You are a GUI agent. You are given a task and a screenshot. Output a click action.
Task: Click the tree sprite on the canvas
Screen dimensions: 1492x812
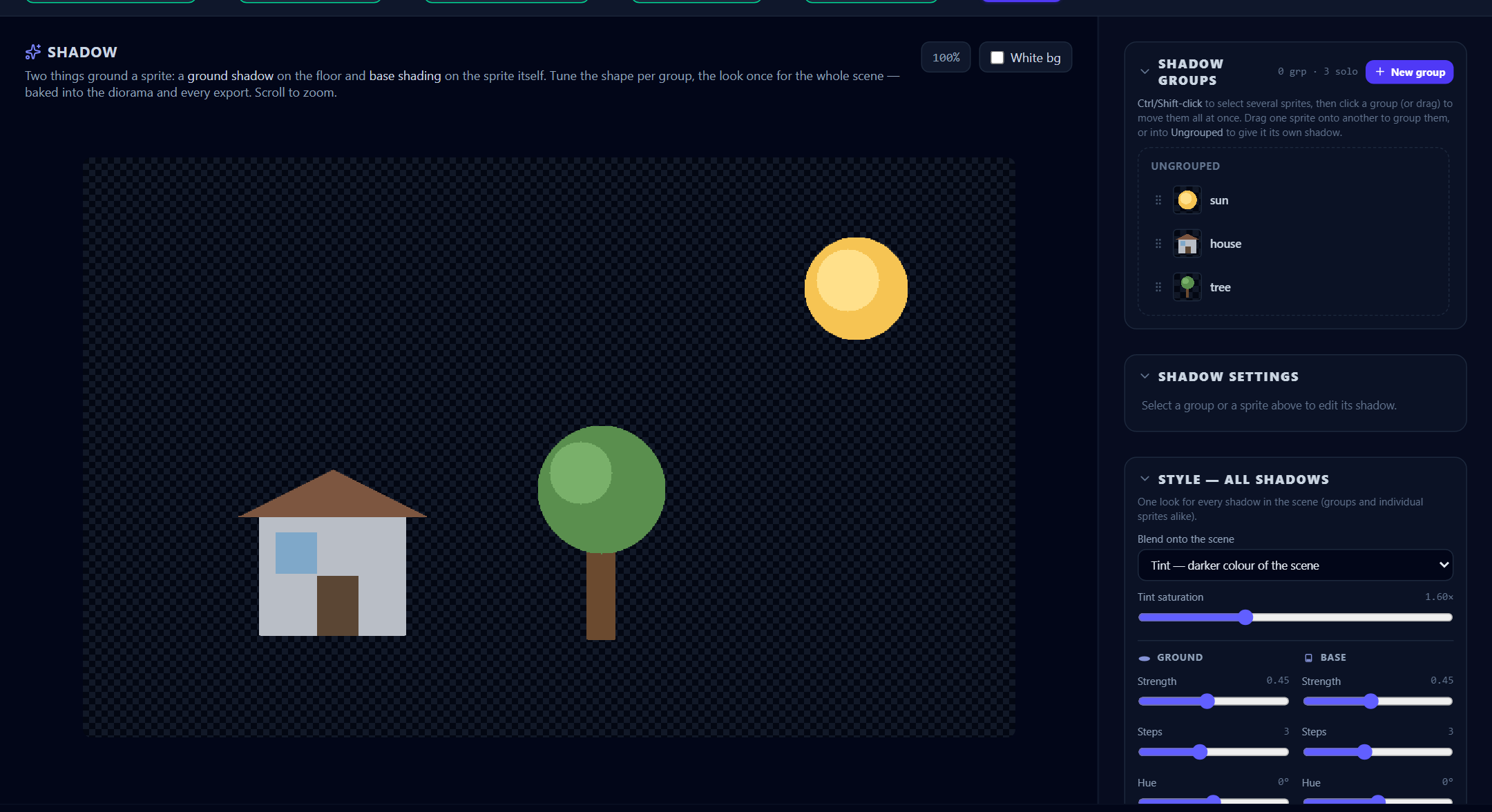[x=601, y=532]
